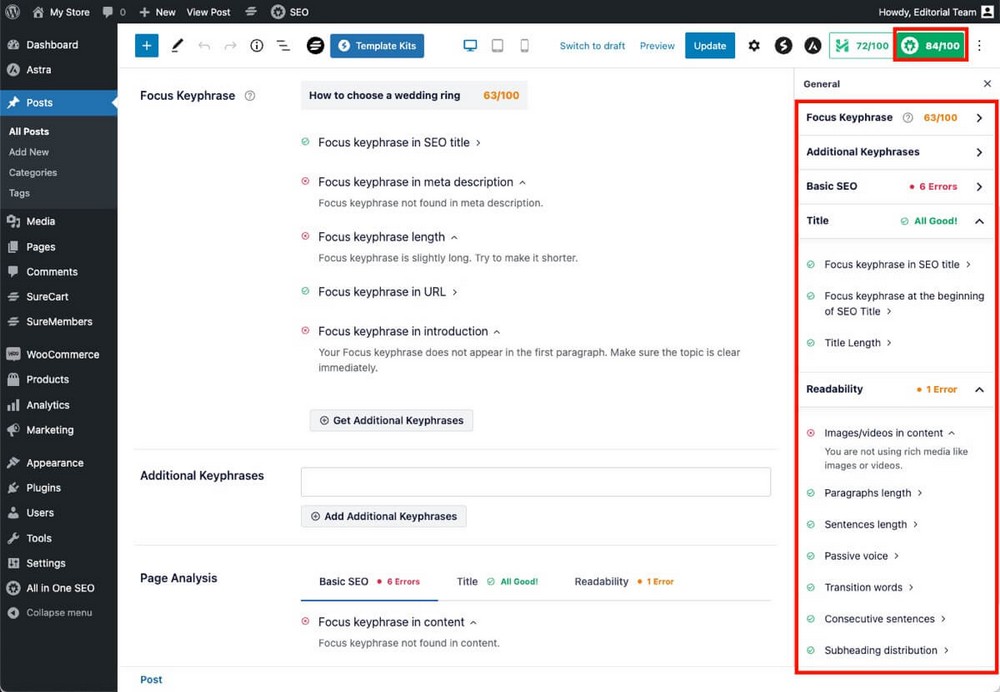Image resolution: width=1000 pixels, height=692 pixels.
Task: Switch to tablet preview icon
Action: pyautogui.click(x=497, y=45)
